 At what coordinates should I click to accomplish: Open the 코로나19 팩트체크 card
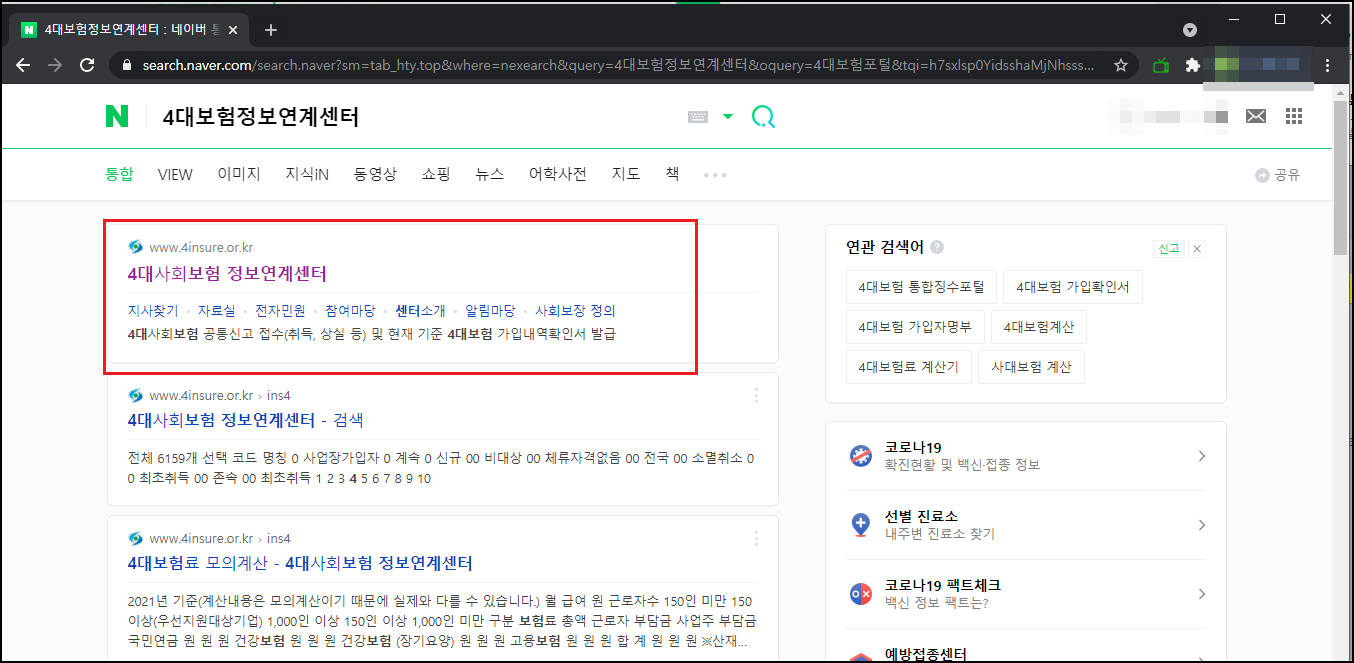point(1026,593)
